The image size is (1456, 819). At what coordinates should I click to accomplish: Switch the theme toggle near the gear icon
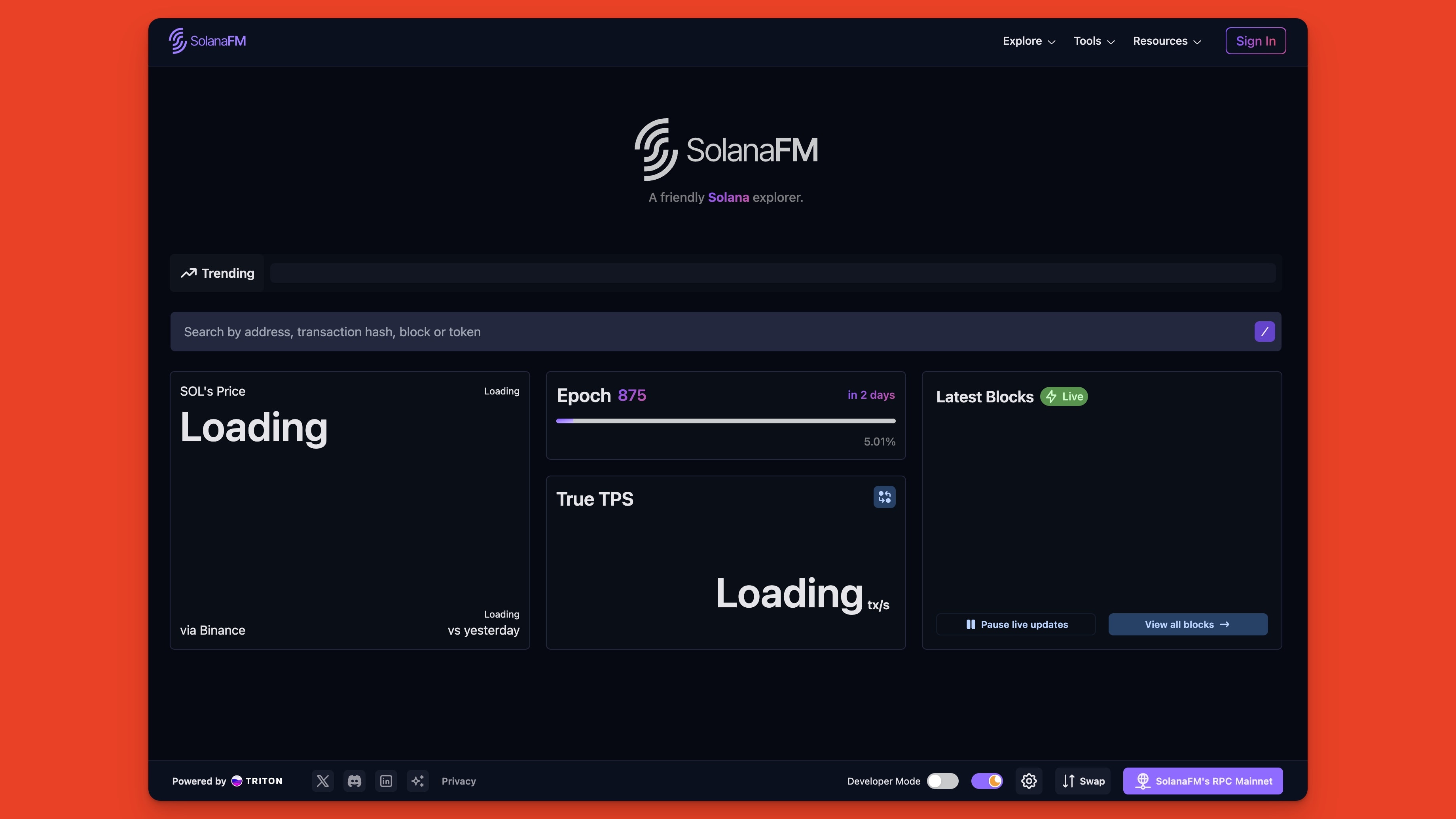point(987,781)
